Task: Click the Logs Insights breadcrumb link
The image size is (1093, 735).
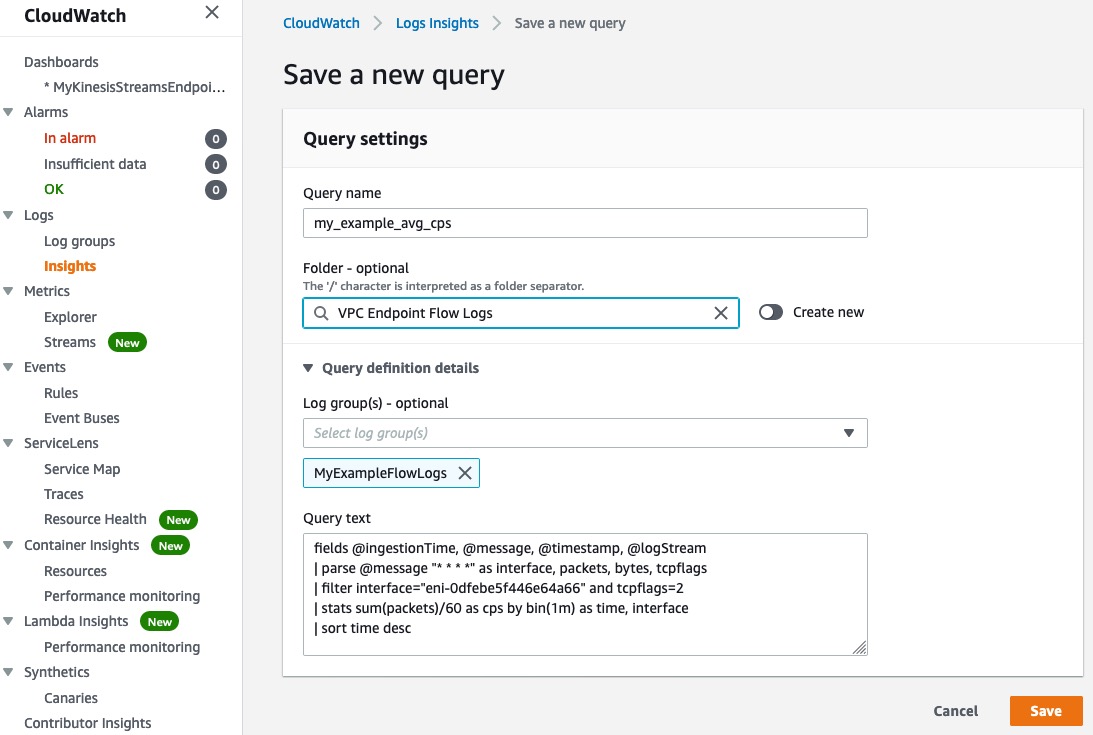Action: [437, 23]
